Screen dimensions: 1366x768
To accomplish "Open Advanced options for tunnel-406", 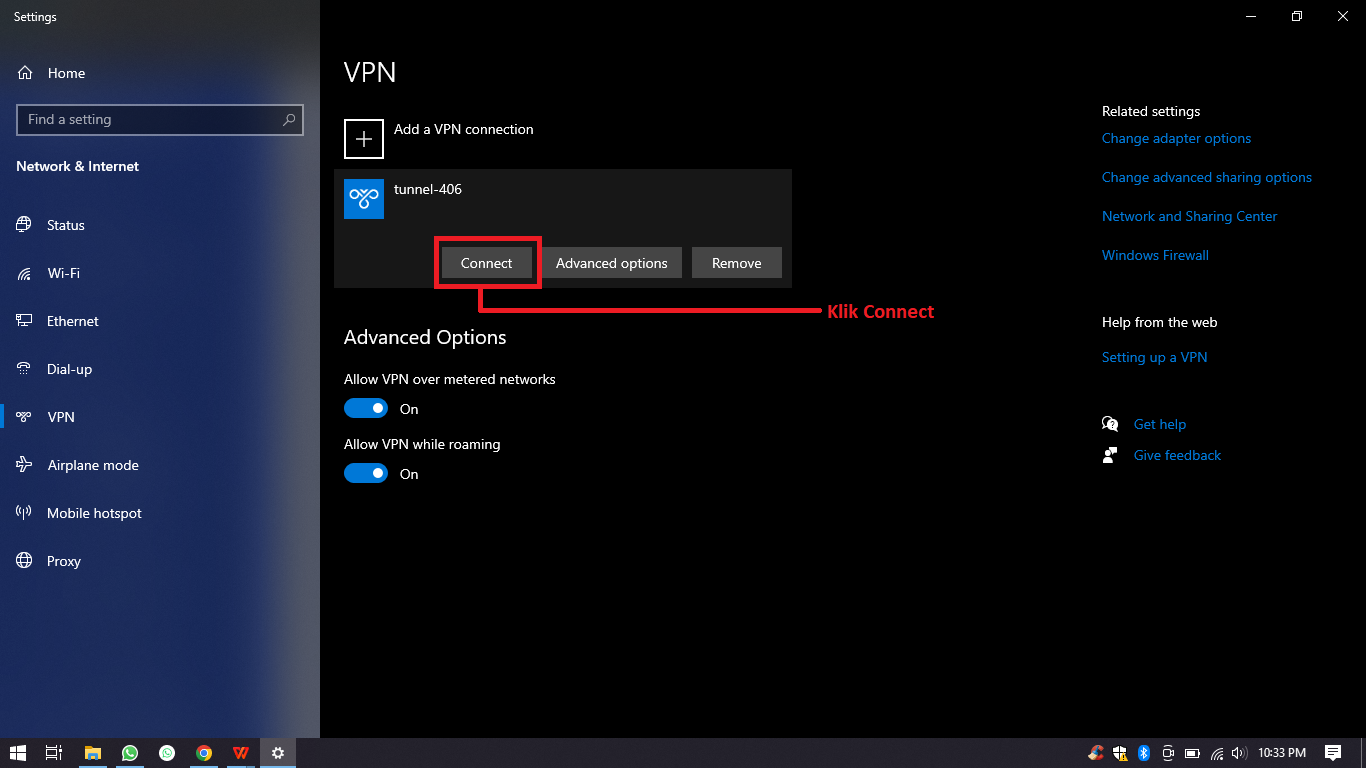I will (x=611, y=263).
